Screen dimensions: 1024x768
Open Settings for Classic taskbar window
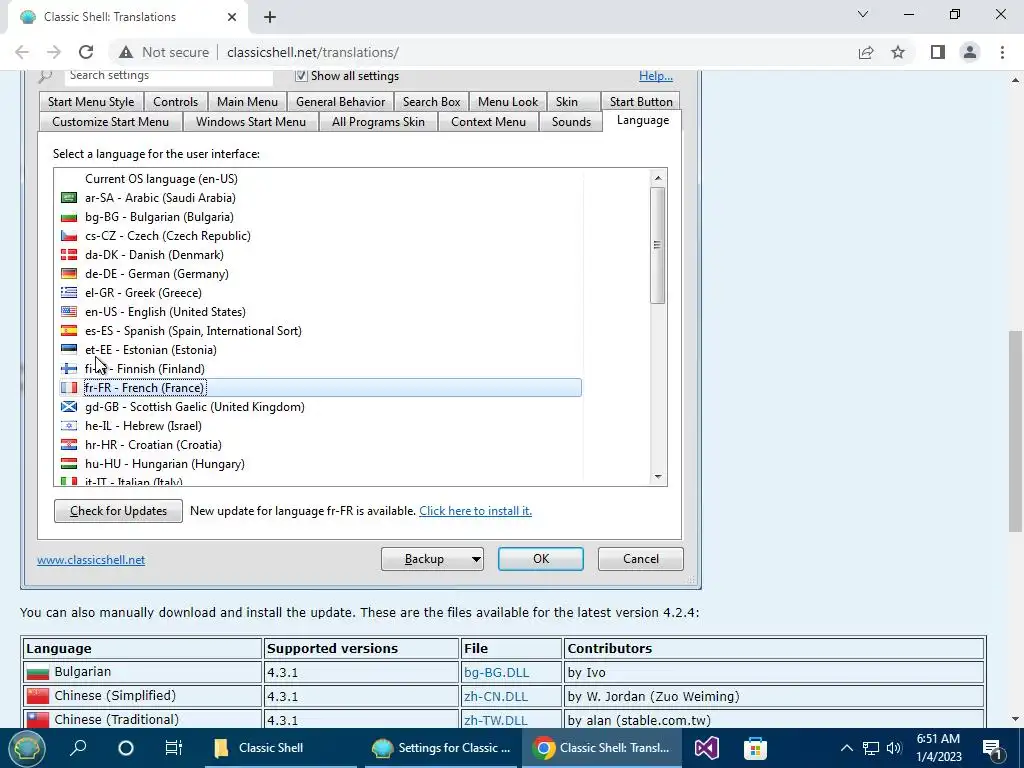441,748
